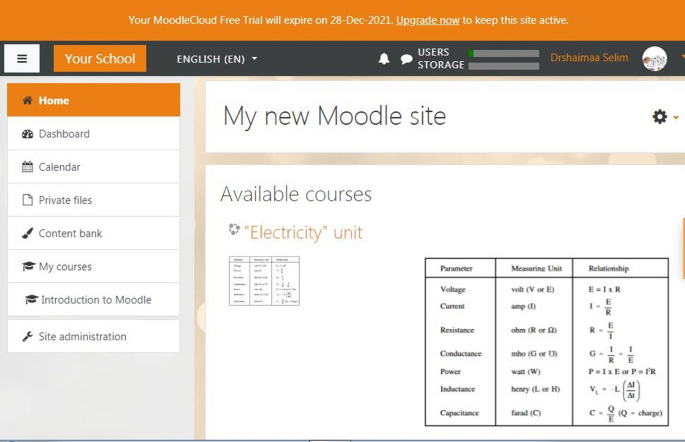Open the "Electricity" unit course link

click(x=303, y=232)
